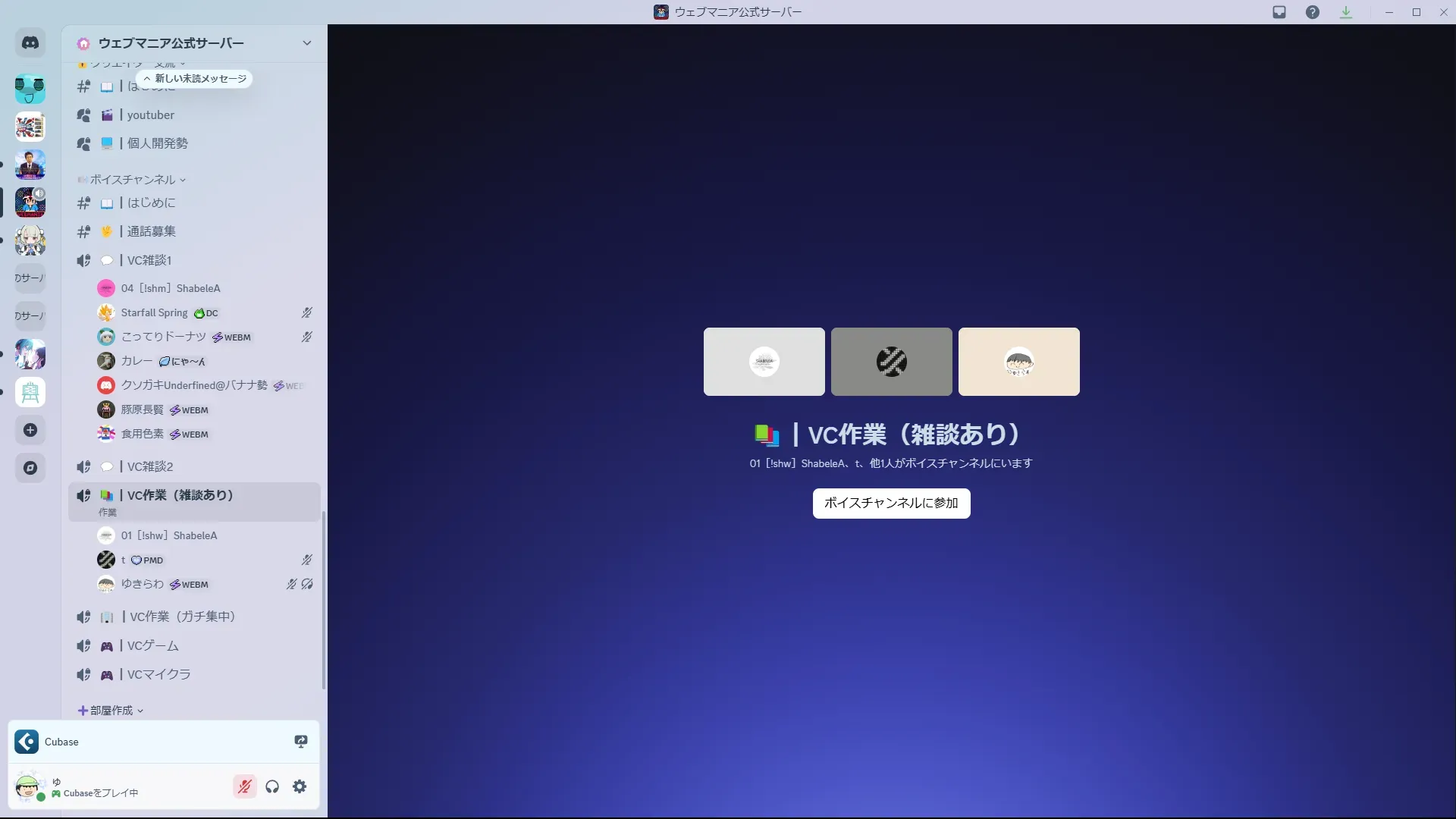1456x819 pixels.
Task: Open the youtuber forum channel
Action: (x=151, y=115)
